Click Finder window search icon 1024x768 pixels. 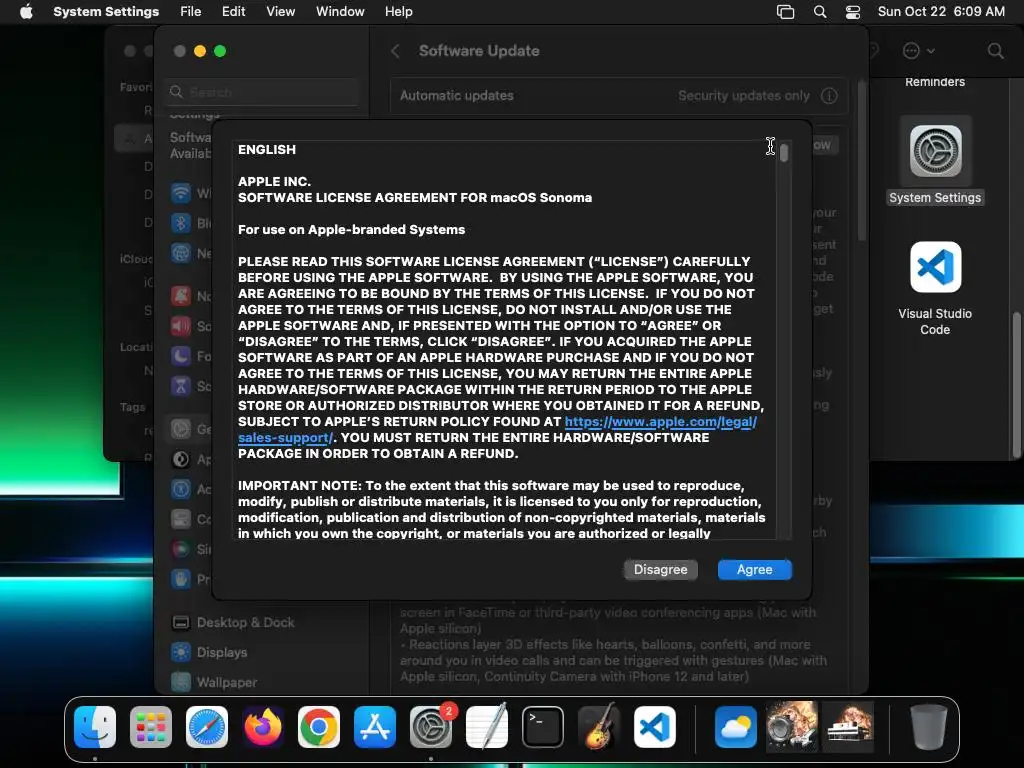pos(995,51)
